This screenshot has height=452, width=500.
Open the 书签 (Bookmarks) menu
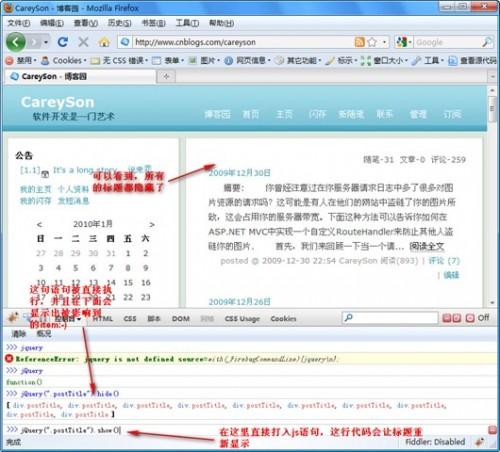click(x=154, y=23)
